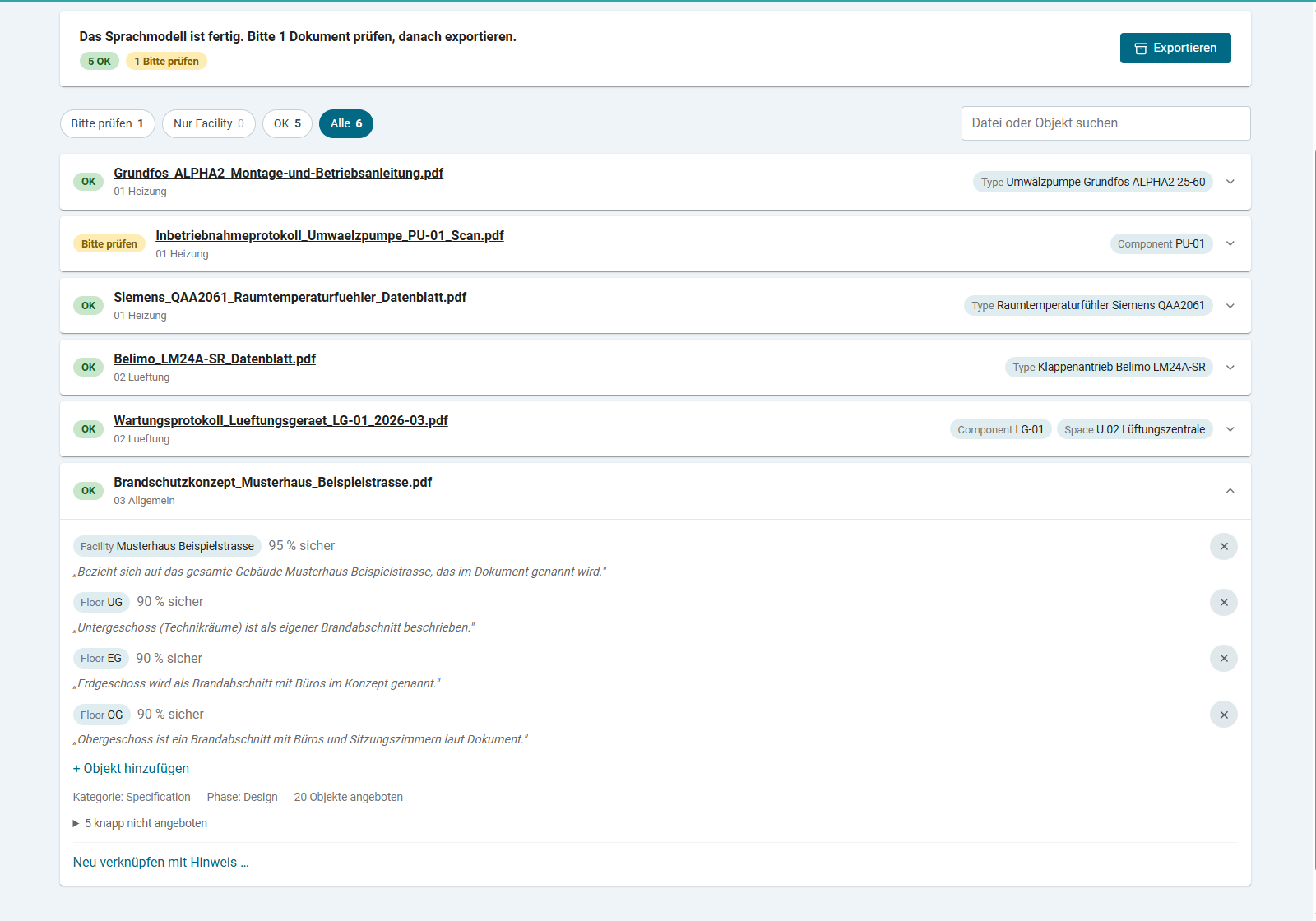Viewport: 1316px width, 921px height.
Task: Click OK badge on Grundfos row
Action: click(x=89, y=182)
